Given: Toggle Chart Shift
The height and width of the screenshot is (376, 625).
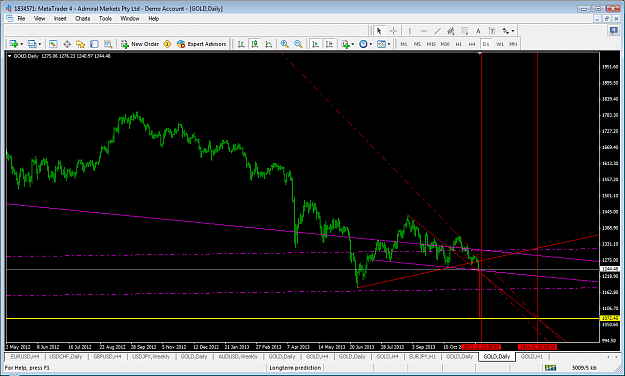Looking at the screenshot, I should pyautogui.click(x=329, y=44).
